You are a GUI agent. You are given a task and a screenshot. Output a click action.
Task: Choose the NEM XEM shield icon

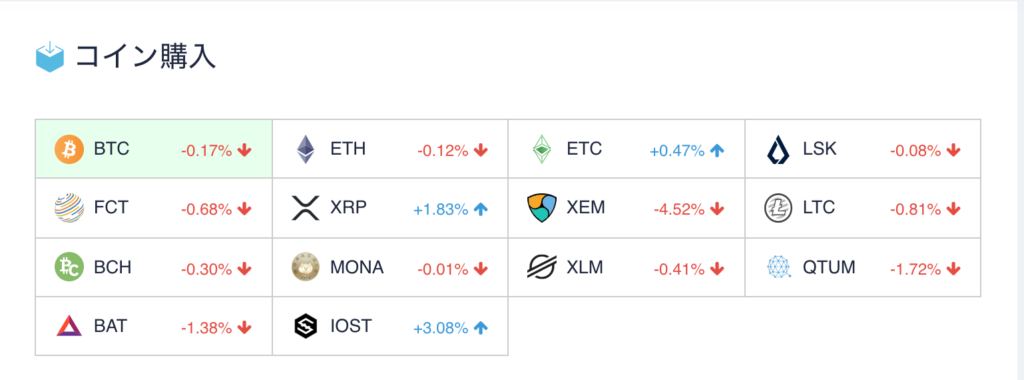[542, 208]
